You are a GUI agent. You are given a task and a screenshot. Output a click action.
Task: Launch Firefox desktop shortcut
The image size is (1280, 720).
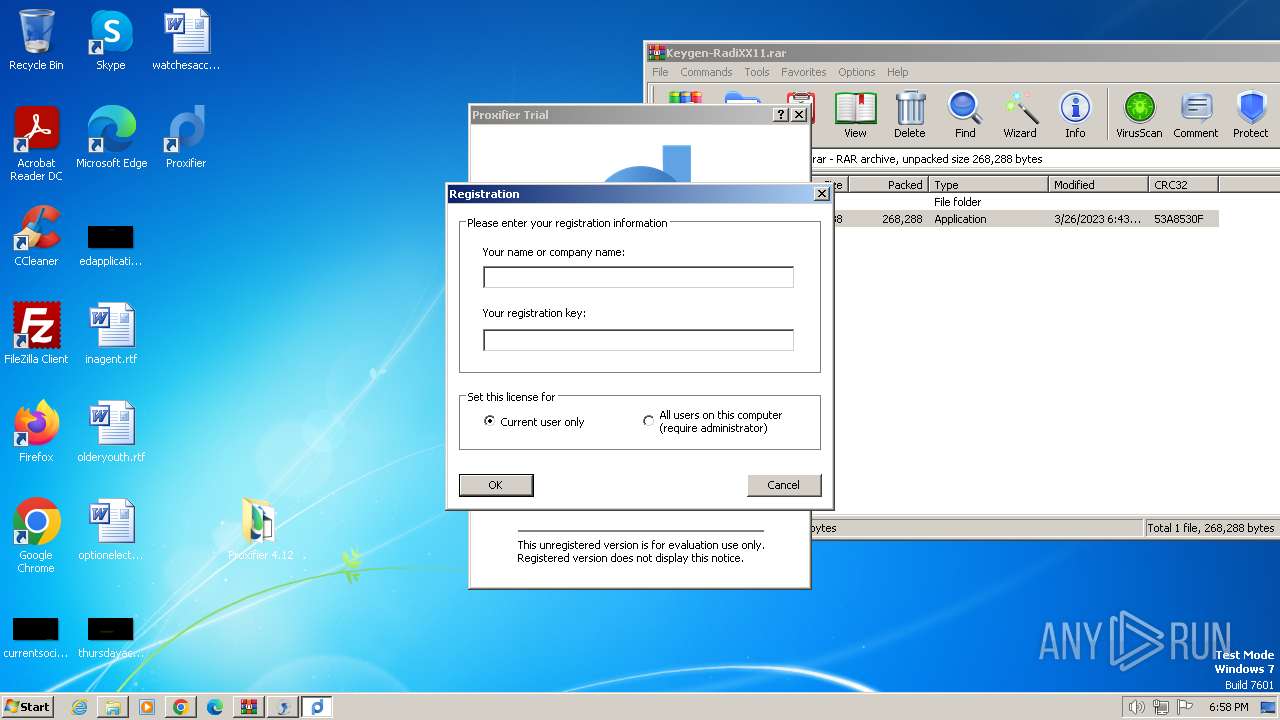tap(36, 432)
